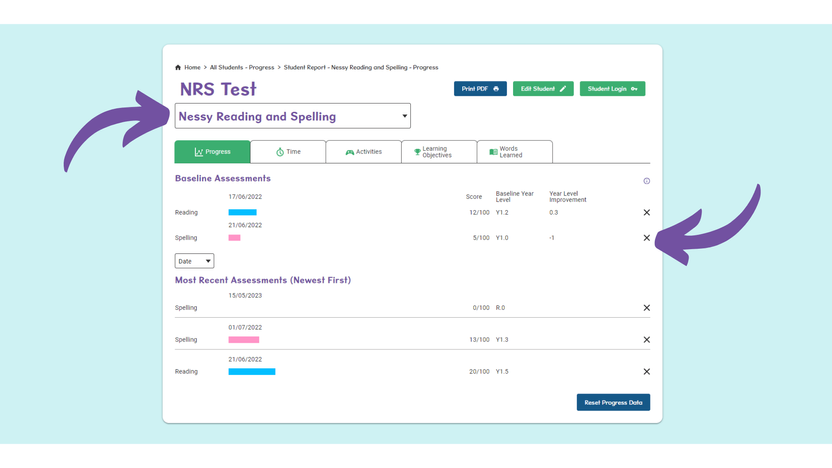Delete the baseline Reading assessment row
This screenshot has height=468, width=832.
click(x=646, y=212)
